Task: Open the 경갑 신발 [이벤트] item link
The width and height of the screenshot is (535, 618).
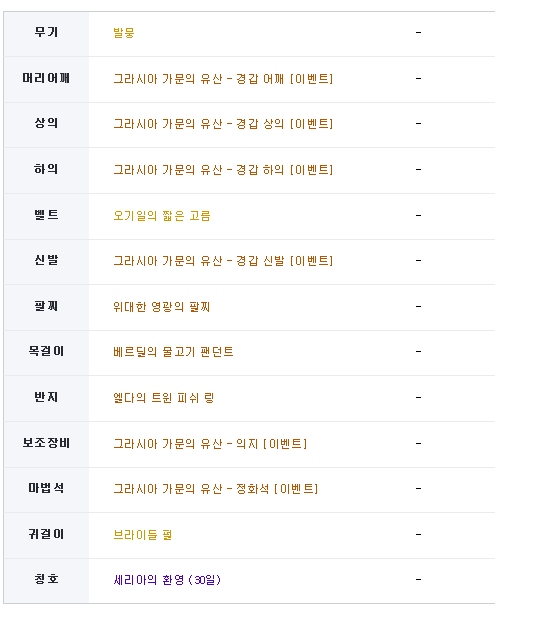Action: click(223, 261)
